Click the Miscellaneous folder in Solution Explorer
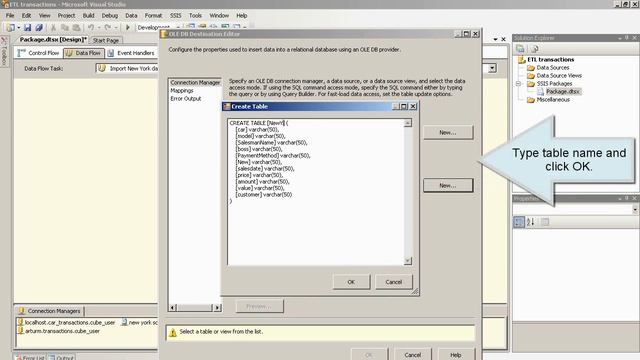 tap(548, 100)
